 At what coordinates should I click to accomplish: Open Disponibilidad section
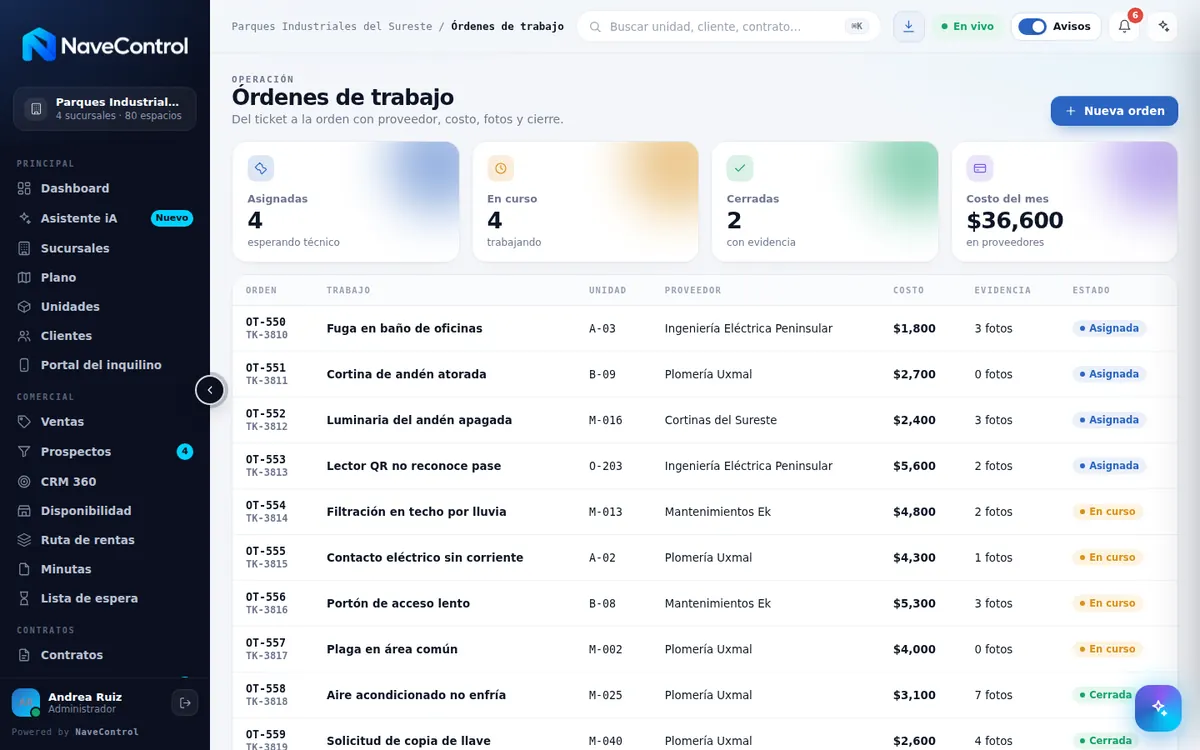click(x=105, y=510)
